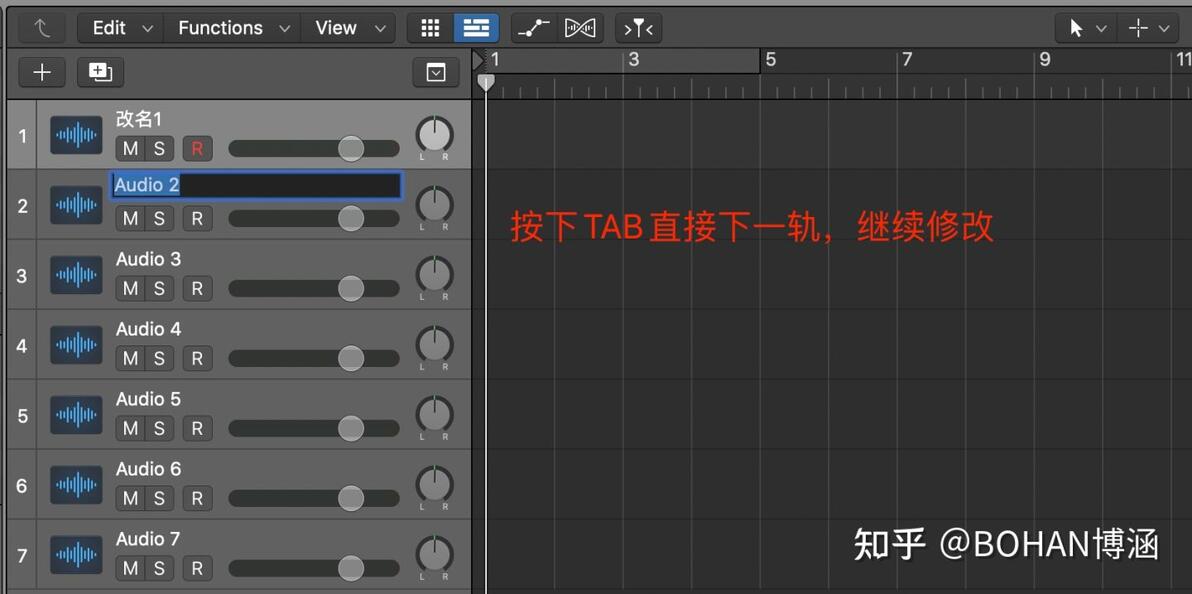
Task: Record-enable the Audio 6 track
Action: (198, 498)
